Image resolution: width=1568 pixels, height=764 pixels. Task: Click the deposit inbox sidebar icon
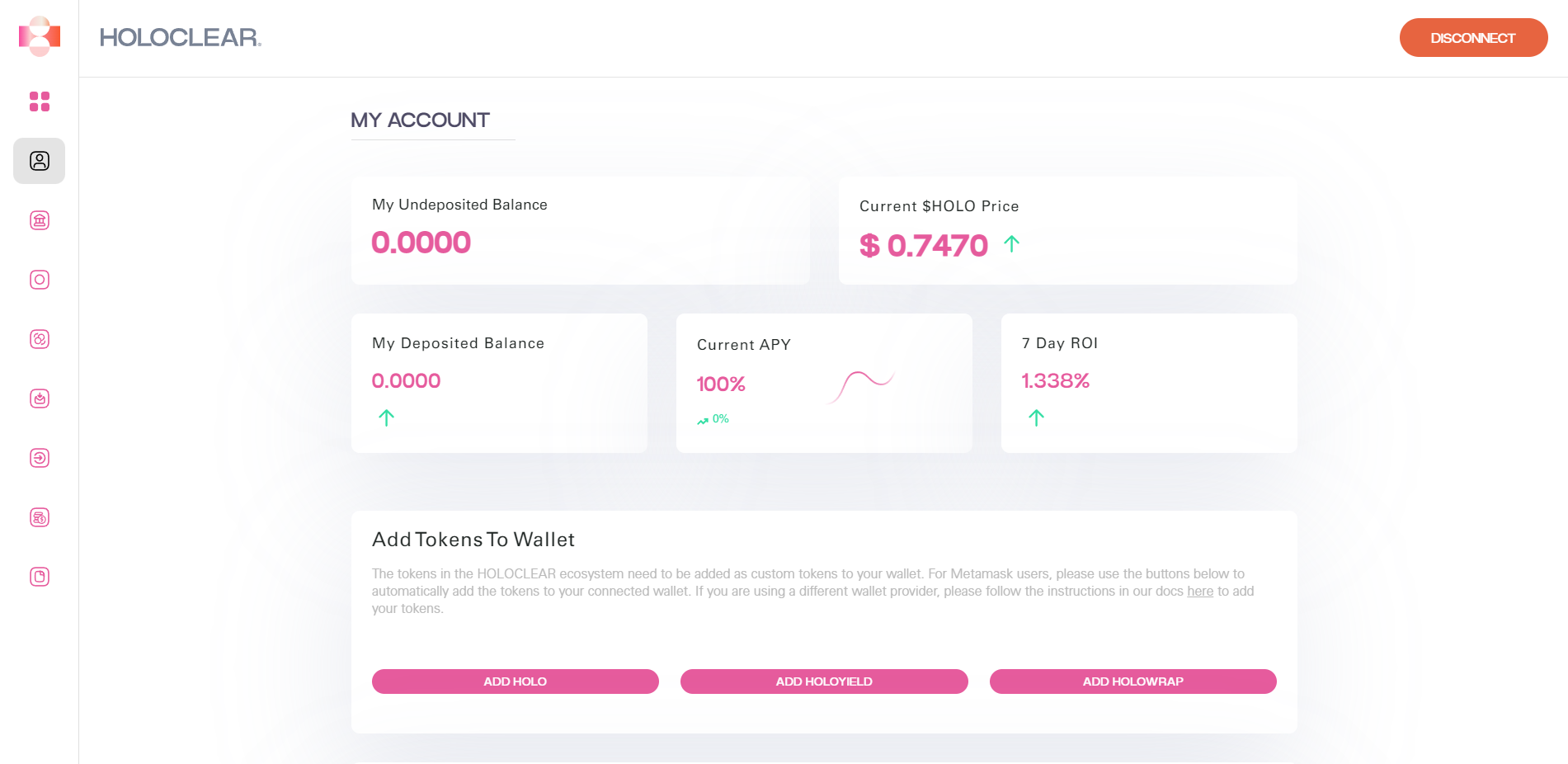pos(40,399)
